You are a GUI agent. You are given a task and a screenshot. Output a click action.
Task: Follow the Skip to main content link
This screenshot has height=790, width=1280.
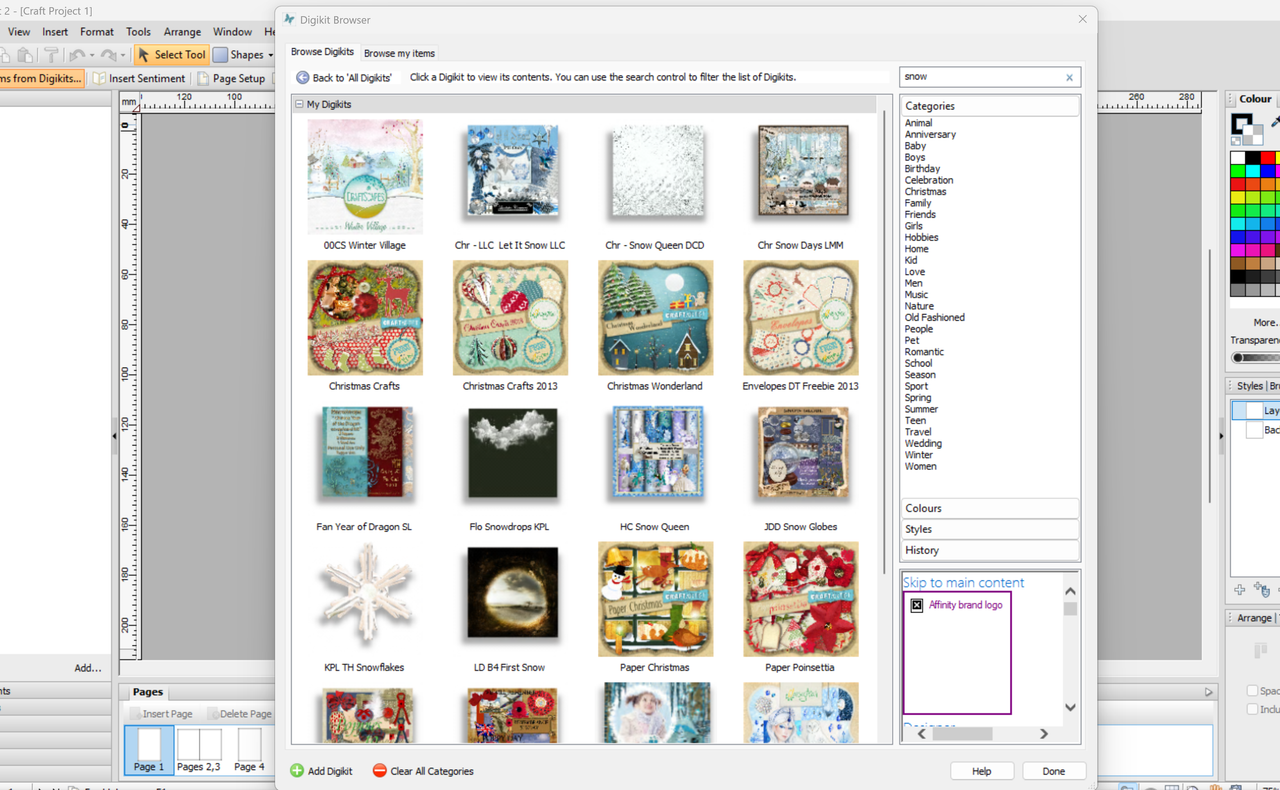click(x=963, y=583)
